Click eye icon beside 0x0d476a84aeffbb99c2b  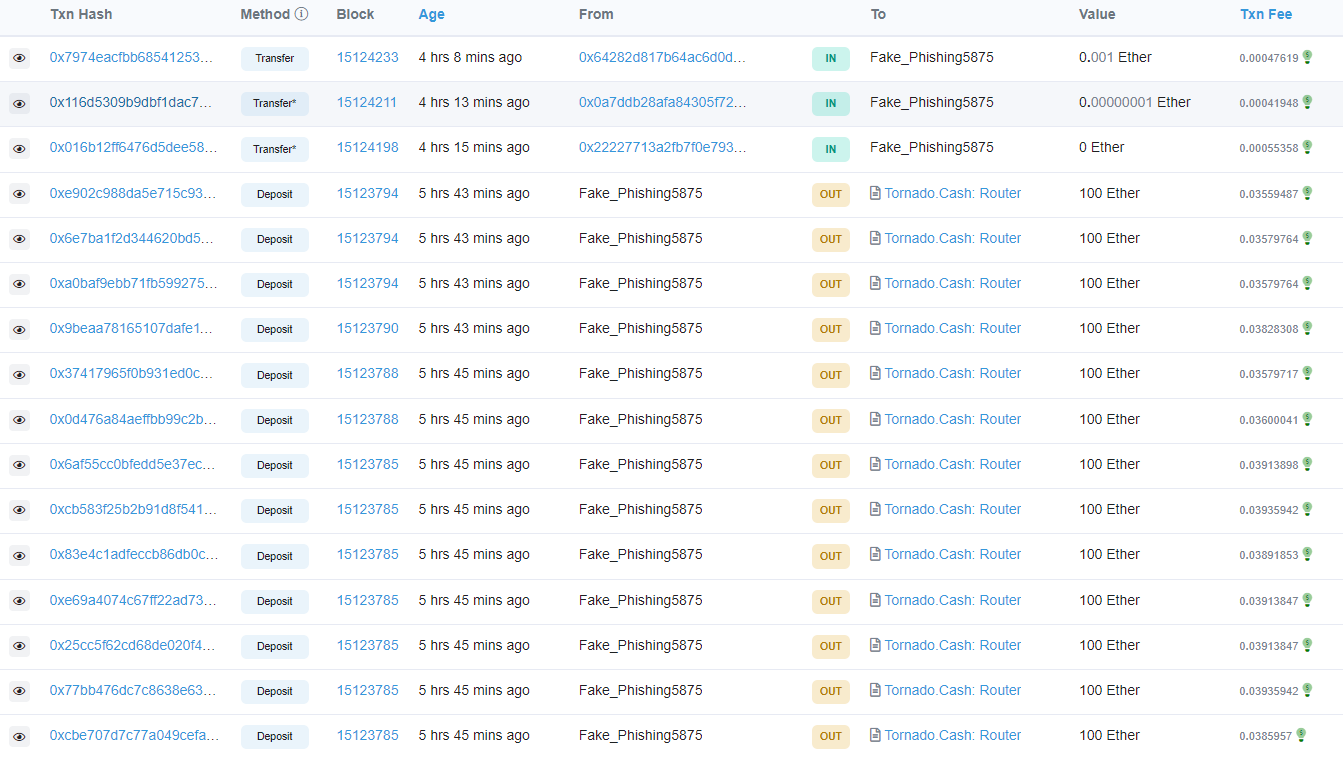coord(19,420)
